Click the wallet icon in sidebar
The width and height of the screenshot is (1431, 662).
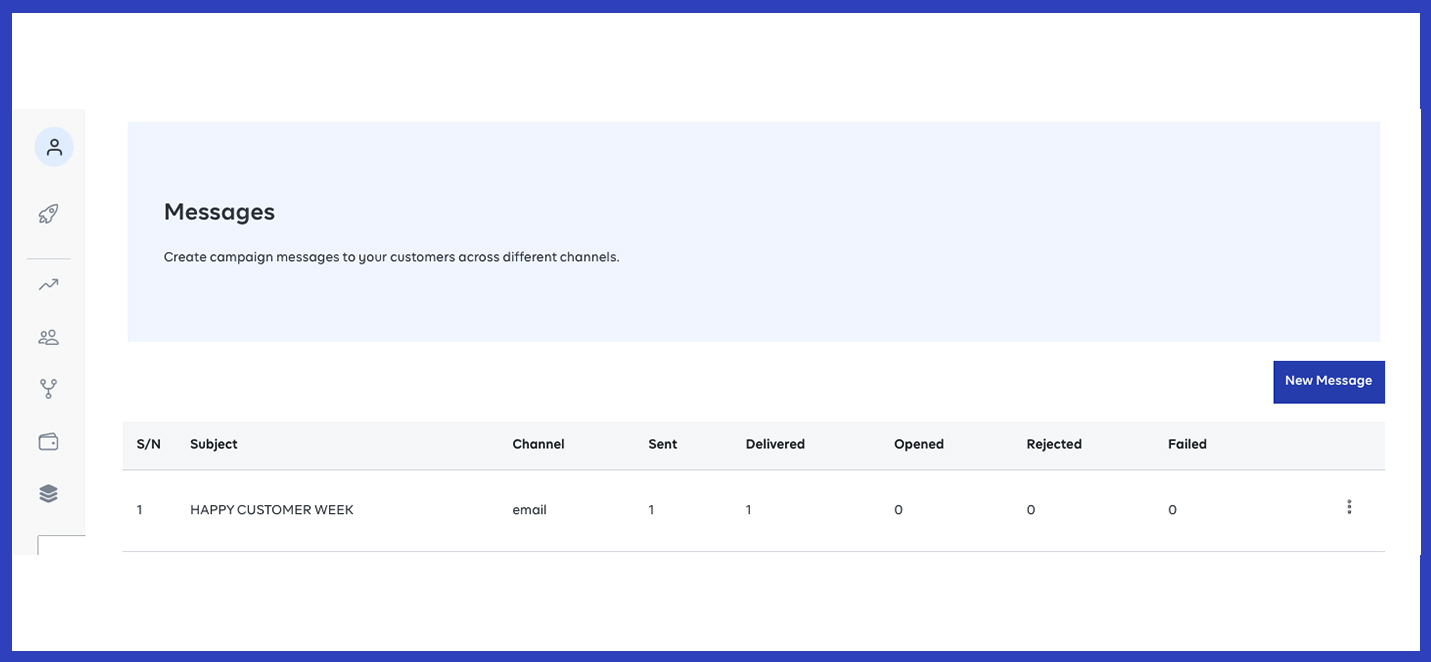[x=49, y=441]
